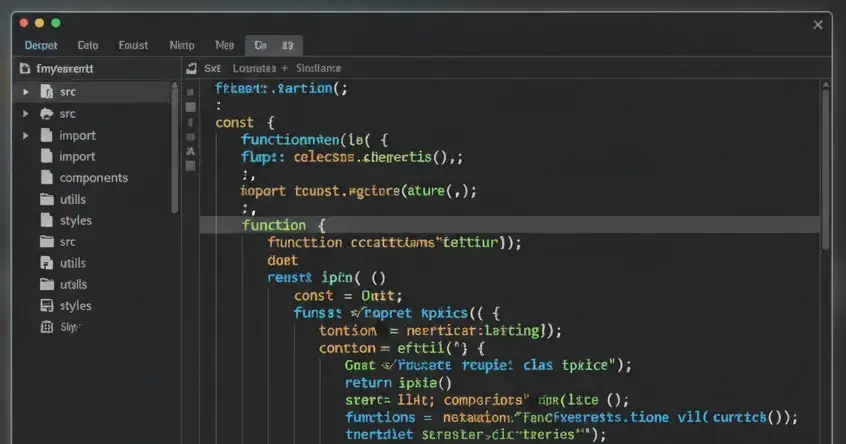Expand the highlighted src tree row arrow

25,92
